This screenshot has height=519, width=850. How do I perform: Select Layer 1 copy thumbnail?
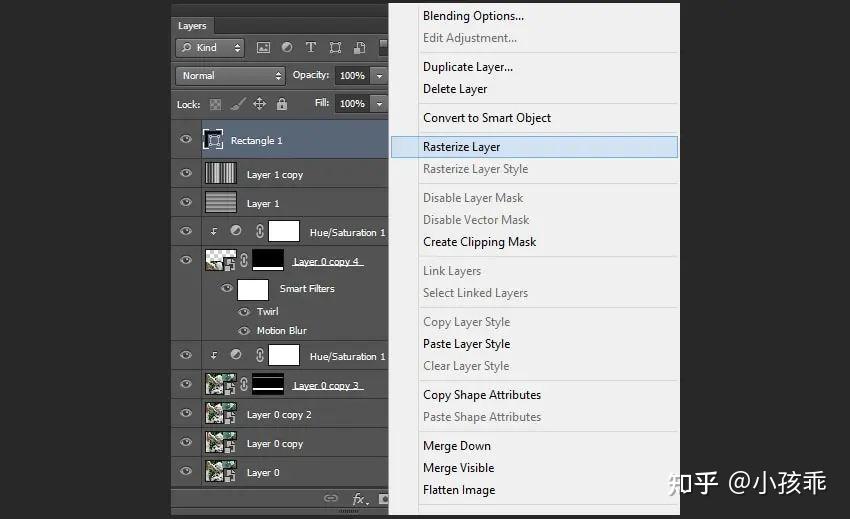pyautogui.click(x=221, y=174)
